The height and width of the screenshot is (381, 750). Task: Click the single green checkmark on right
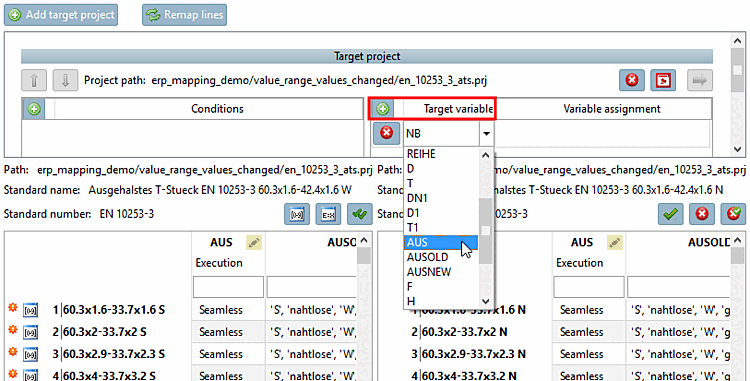(671, 214)
